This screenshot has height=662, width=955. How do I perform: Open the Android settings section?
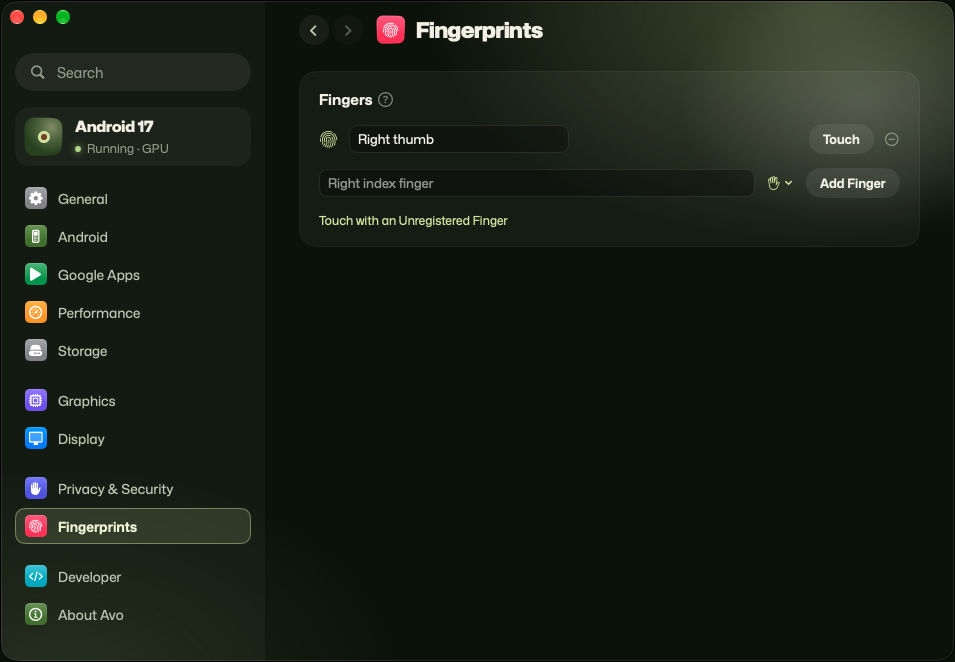pyautogui.click(x=133, y=236)
